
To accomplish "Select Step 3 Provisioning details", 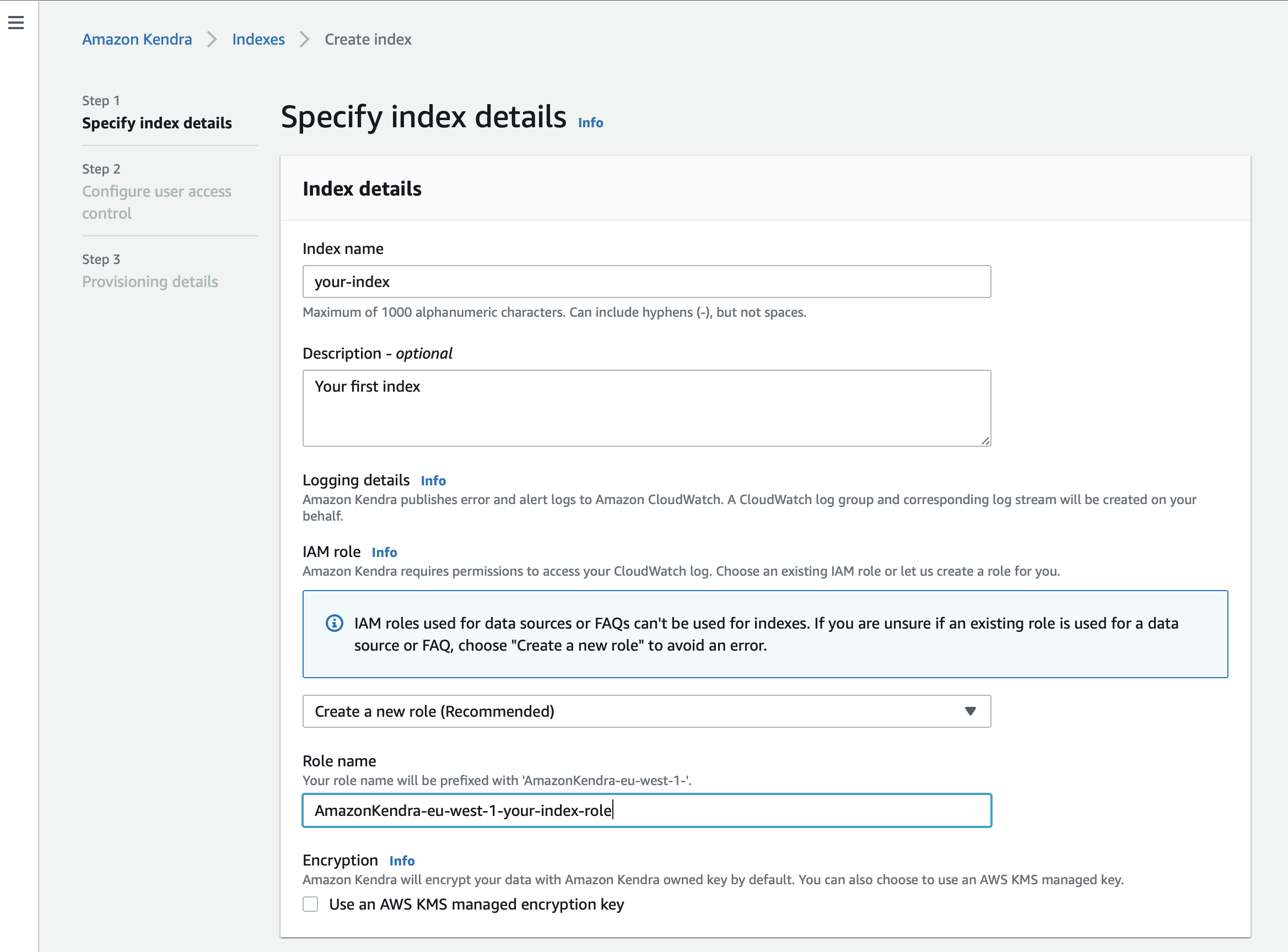I will pos(150,281).
